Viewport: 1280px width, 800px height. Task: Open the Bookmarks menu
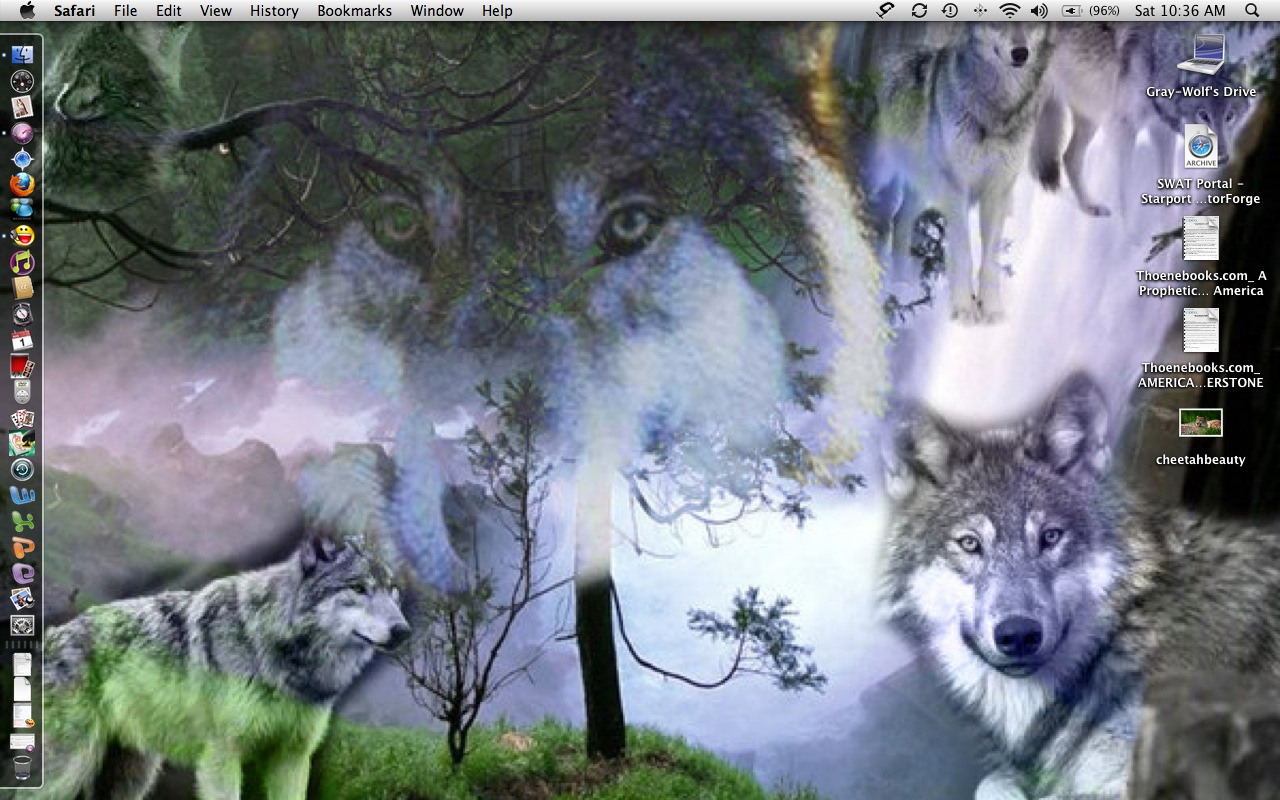355,10
